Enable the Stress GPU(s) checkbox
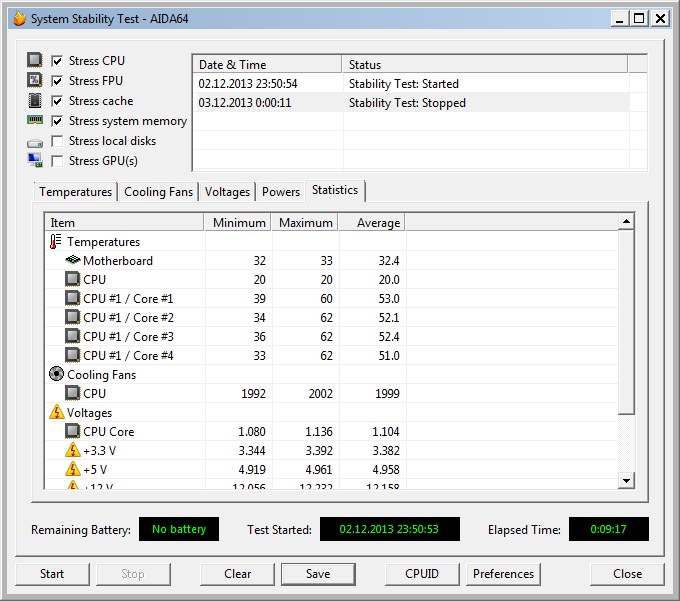This screenshot has height=601, width=680. pos(57,161)
